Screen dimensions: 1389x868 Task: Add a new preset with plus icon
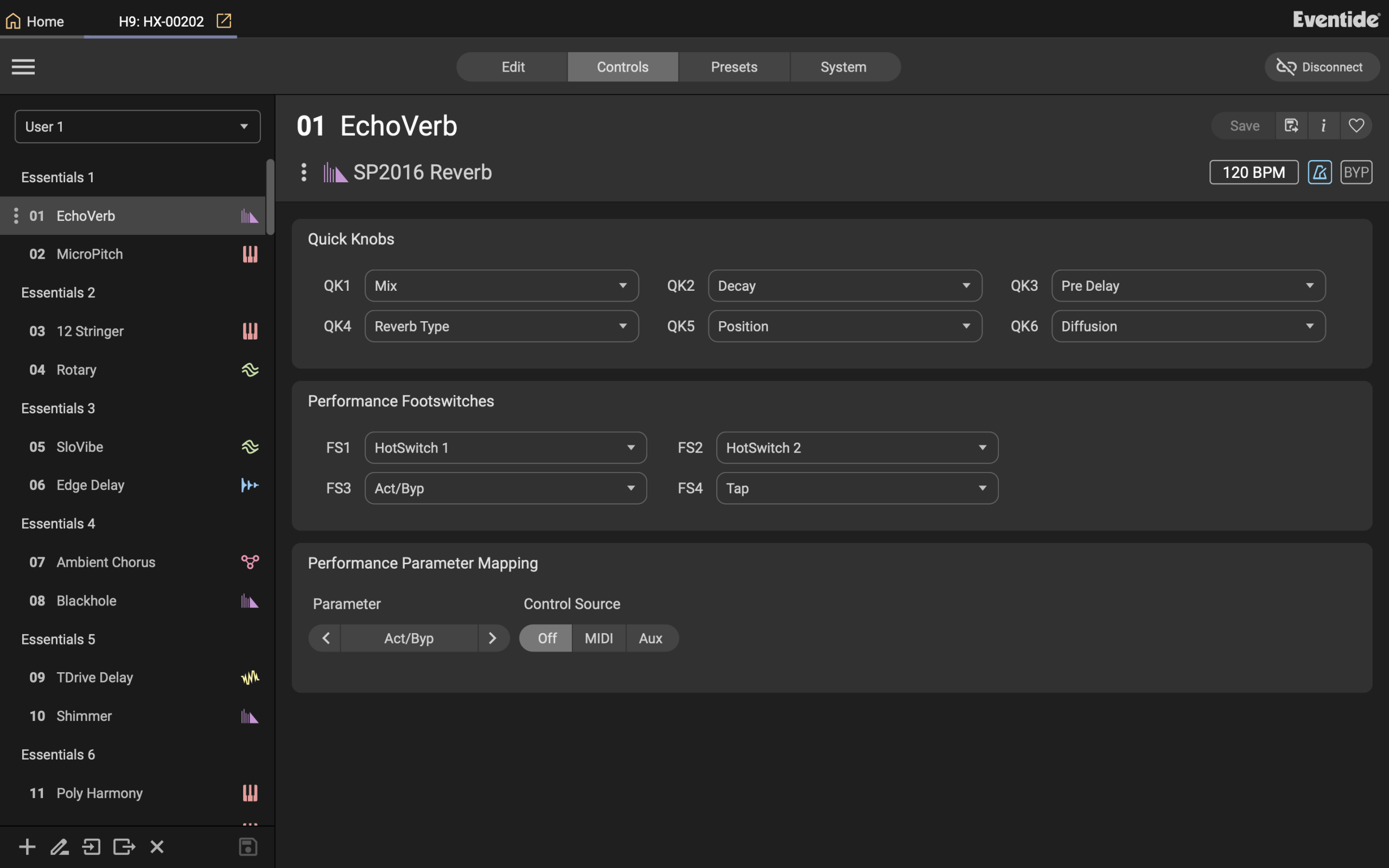(x=27, y=846)
